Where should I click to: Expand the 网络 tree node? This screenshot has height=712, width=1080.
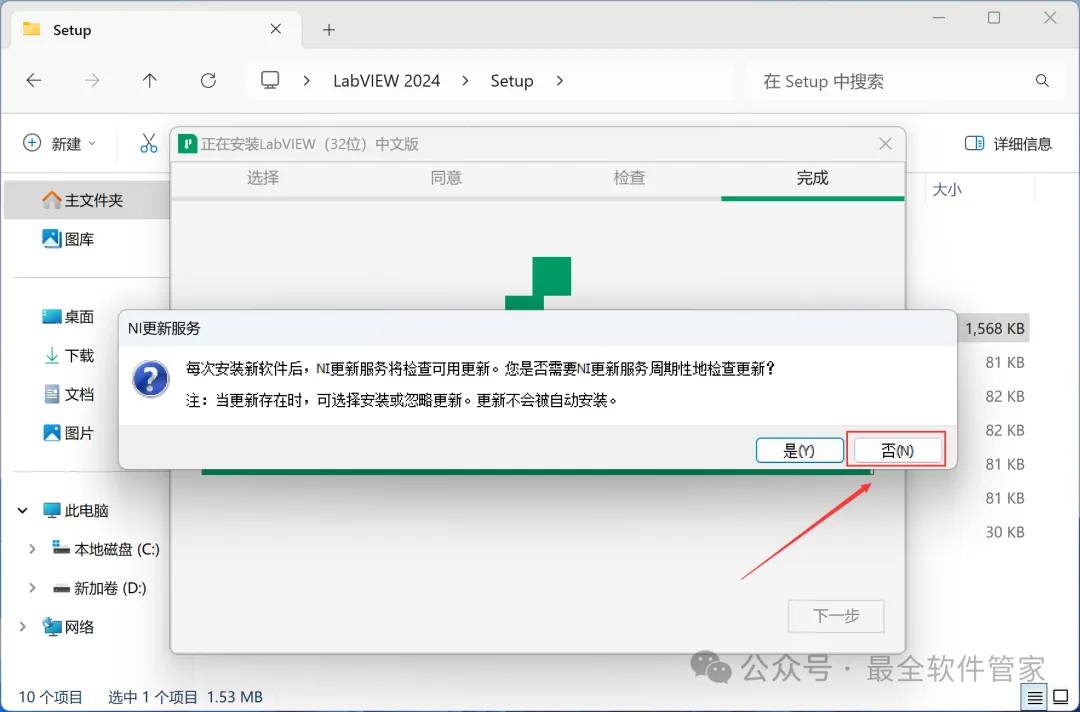coord(22,627)
